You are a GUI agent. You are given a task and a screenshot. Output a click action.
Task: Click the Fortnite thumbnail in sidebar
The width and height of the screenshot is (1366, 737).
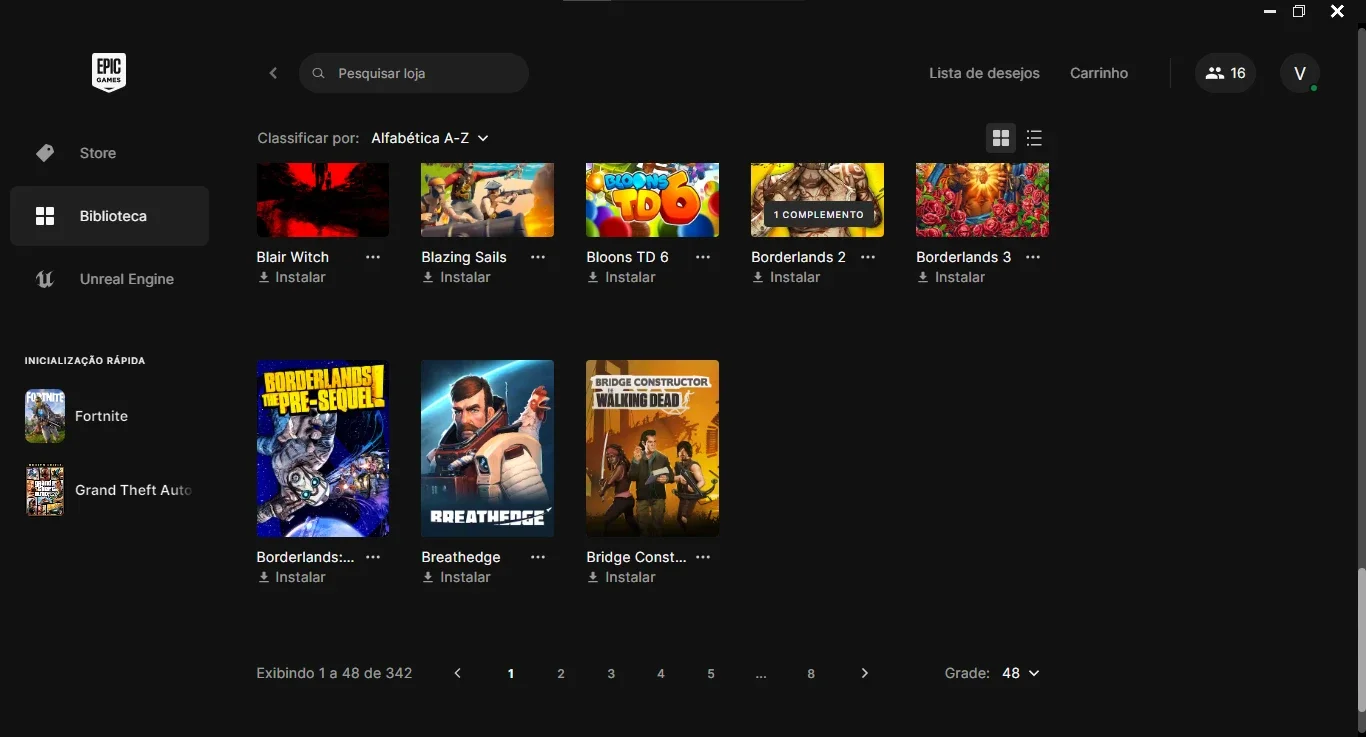pos(45,416)
